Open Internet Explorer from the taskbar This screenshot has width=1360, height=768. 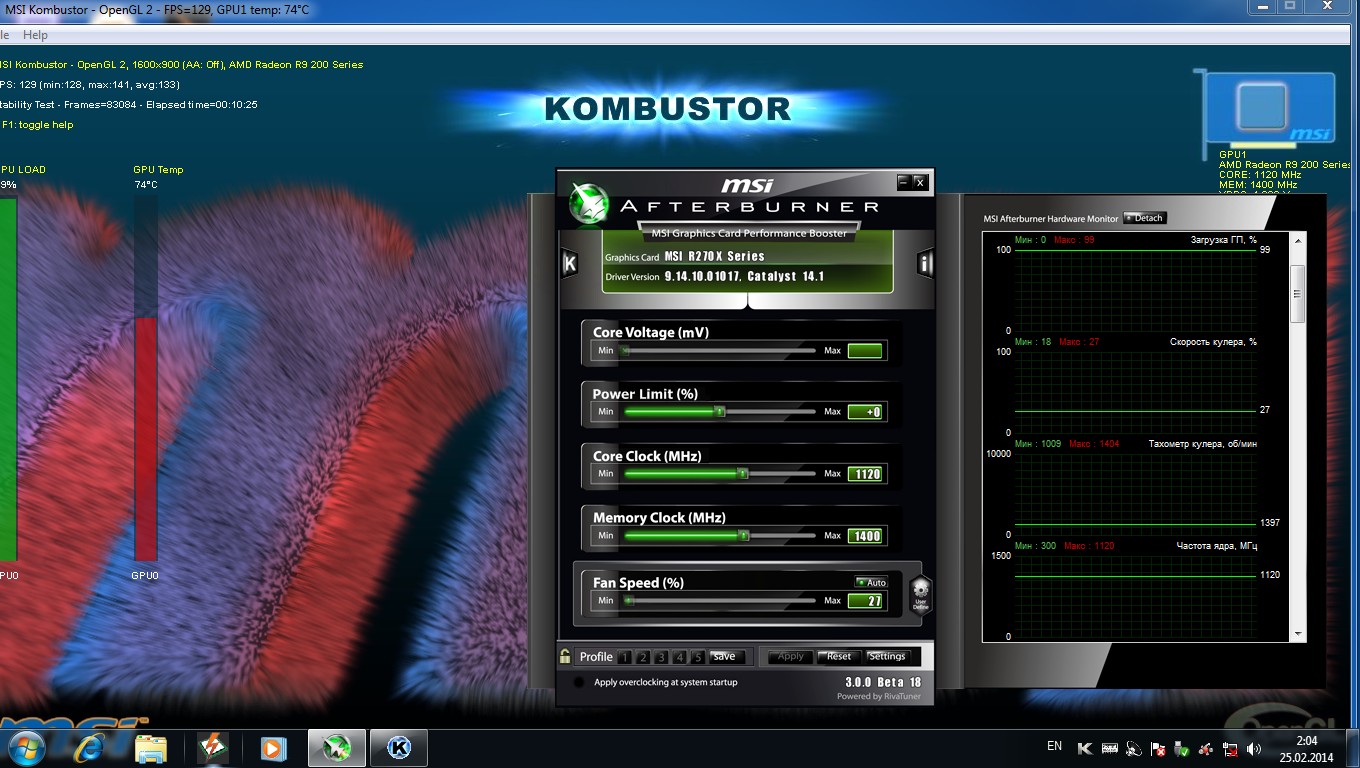(x=90, y=747)
